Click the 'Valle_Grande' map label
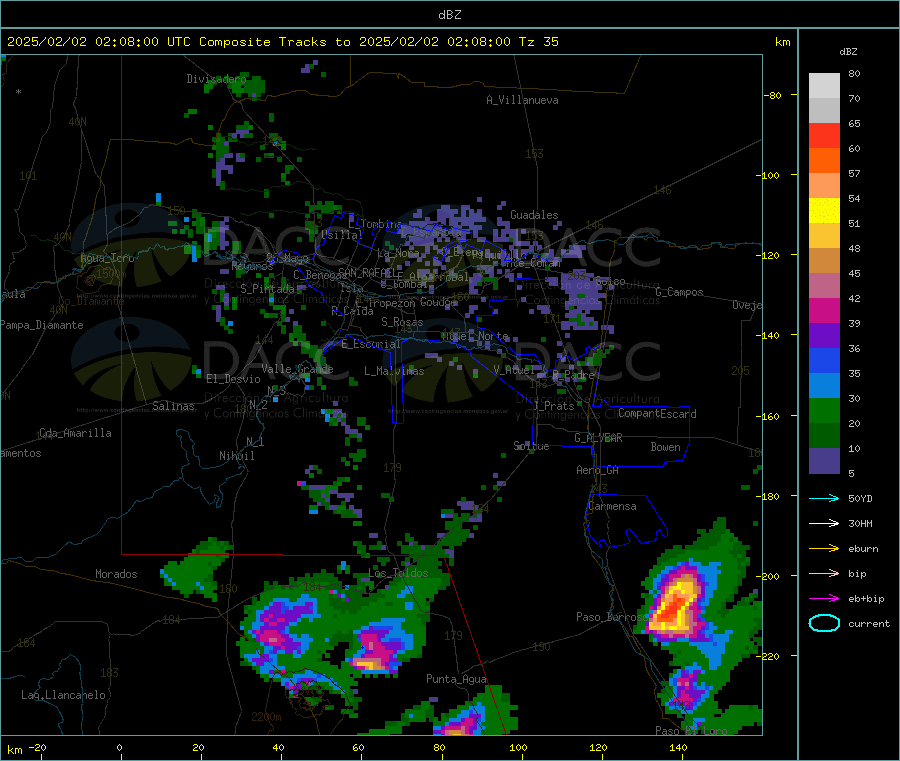This screenshot has height=761, width=900. pos(297,369)
